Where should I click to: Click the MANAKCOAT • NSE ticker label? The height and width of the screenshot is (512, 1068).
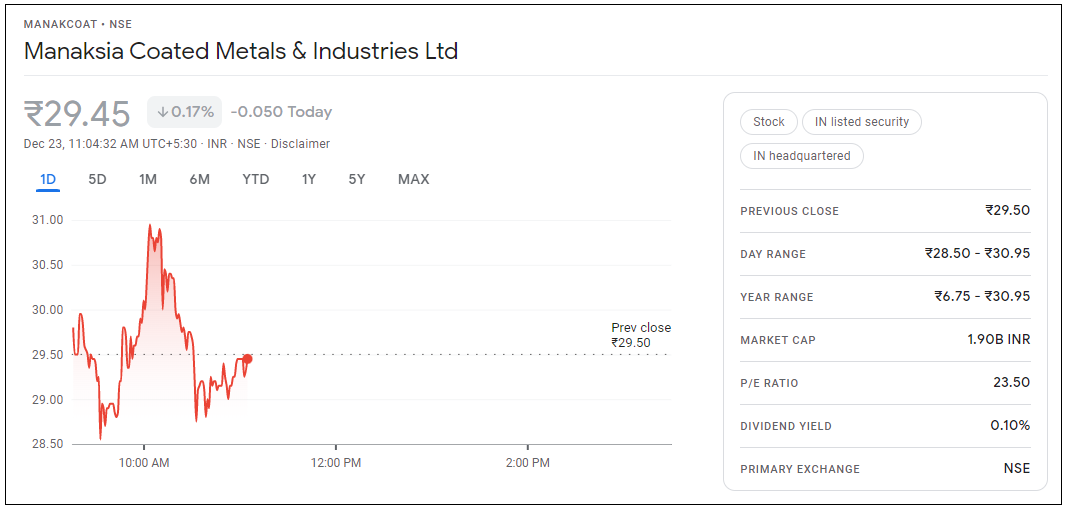click(78, 25)
